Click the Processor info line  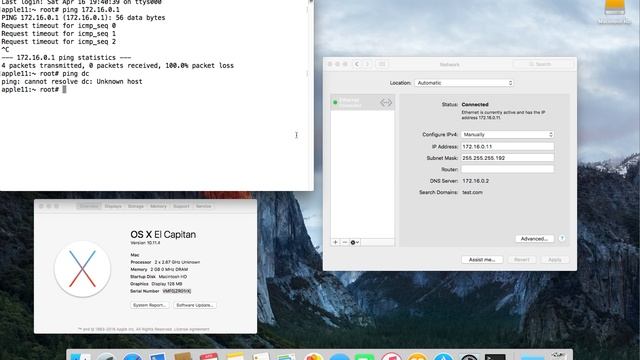(165, 262)
